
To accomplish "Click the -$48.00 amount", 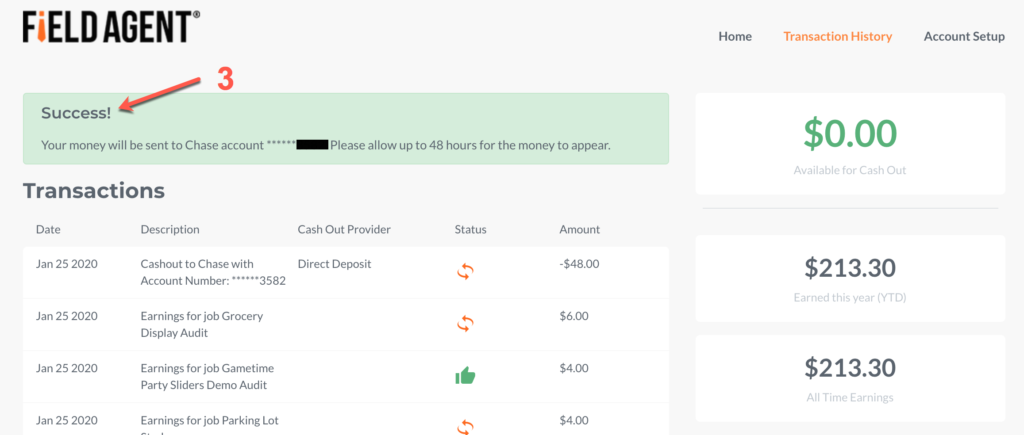I will (579, 264).
